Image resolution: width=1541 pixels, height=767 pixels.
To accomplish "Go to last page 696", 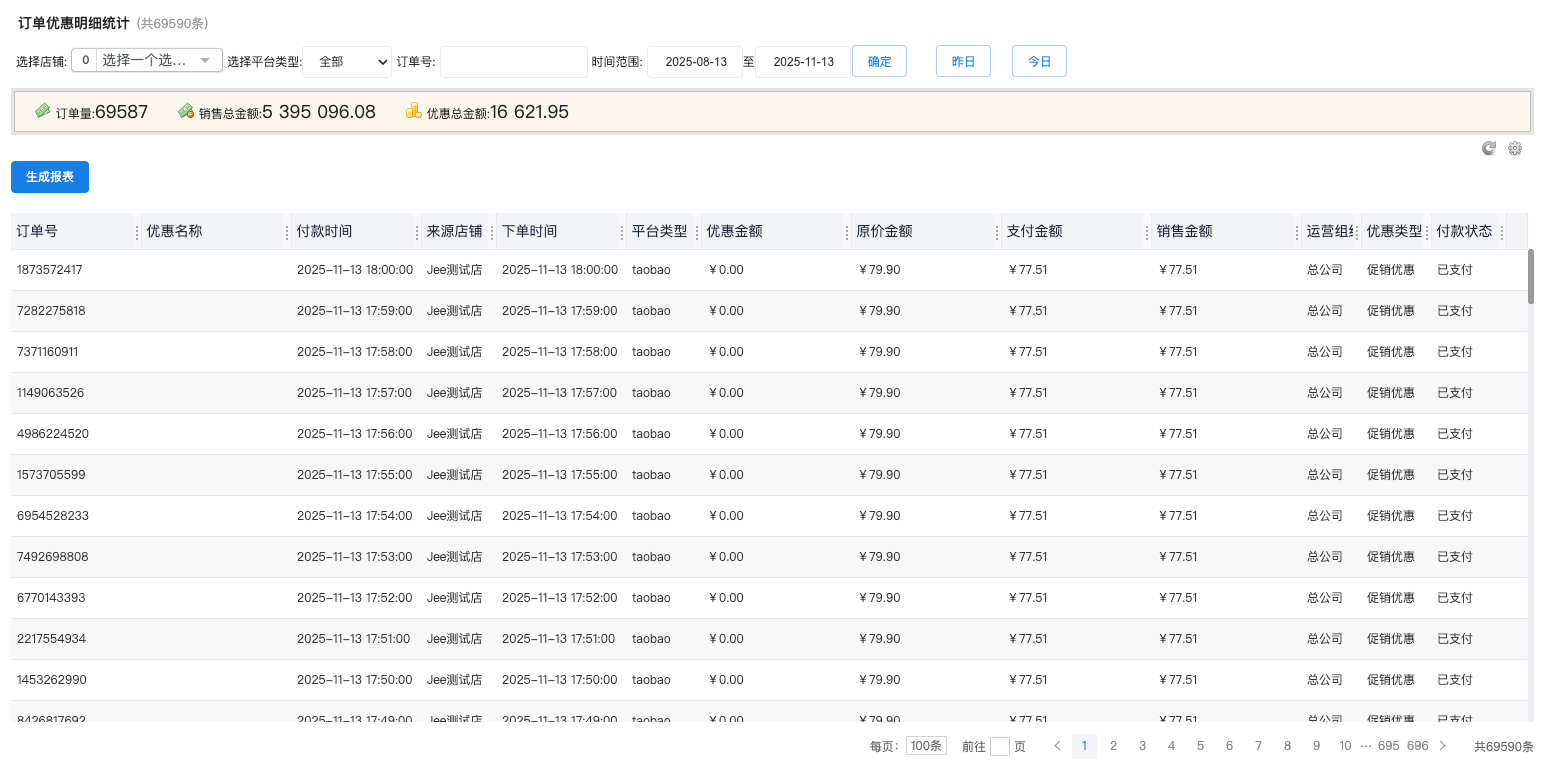I will pos(1417,746).
